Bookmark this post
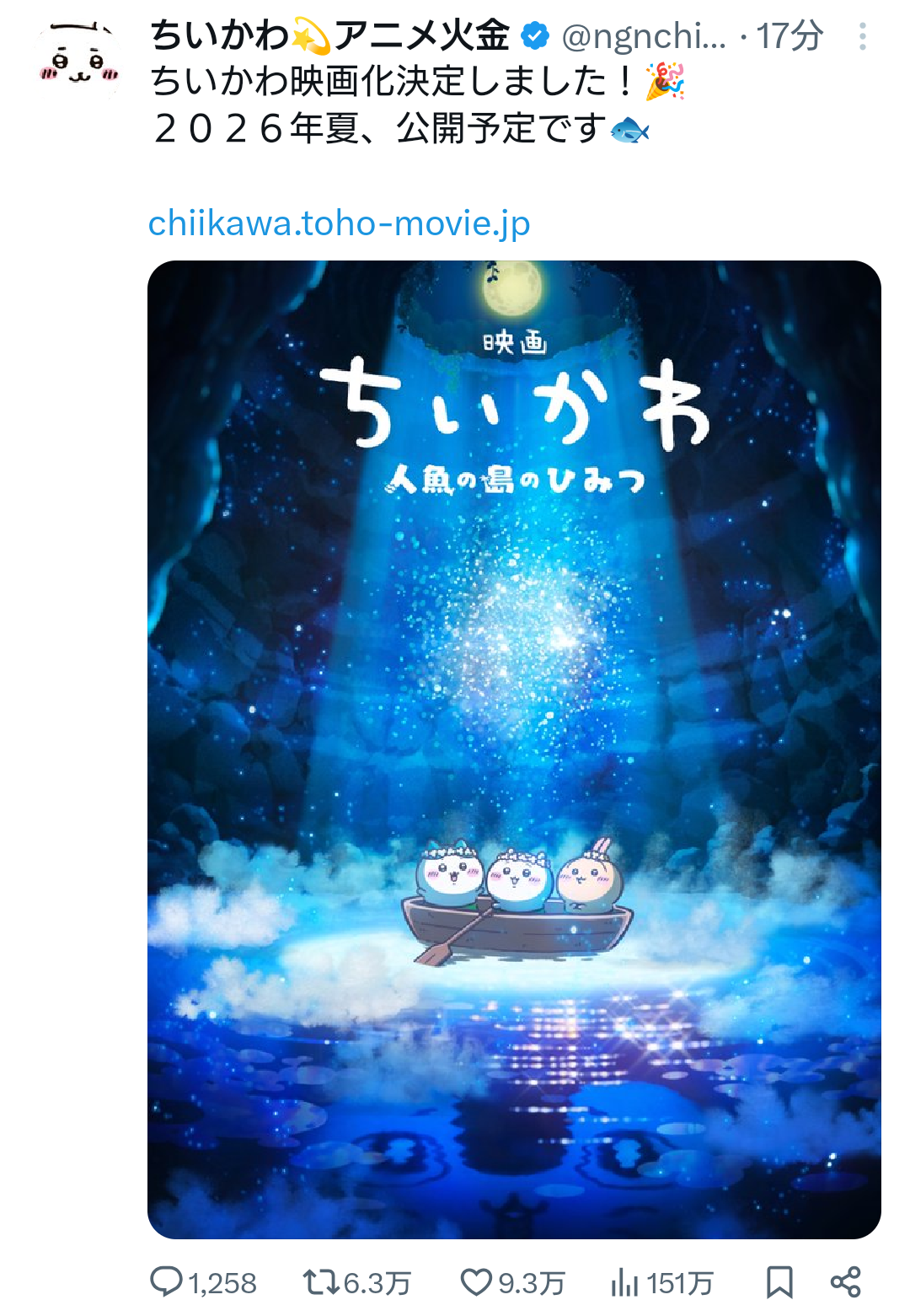 coord(779,1282)
